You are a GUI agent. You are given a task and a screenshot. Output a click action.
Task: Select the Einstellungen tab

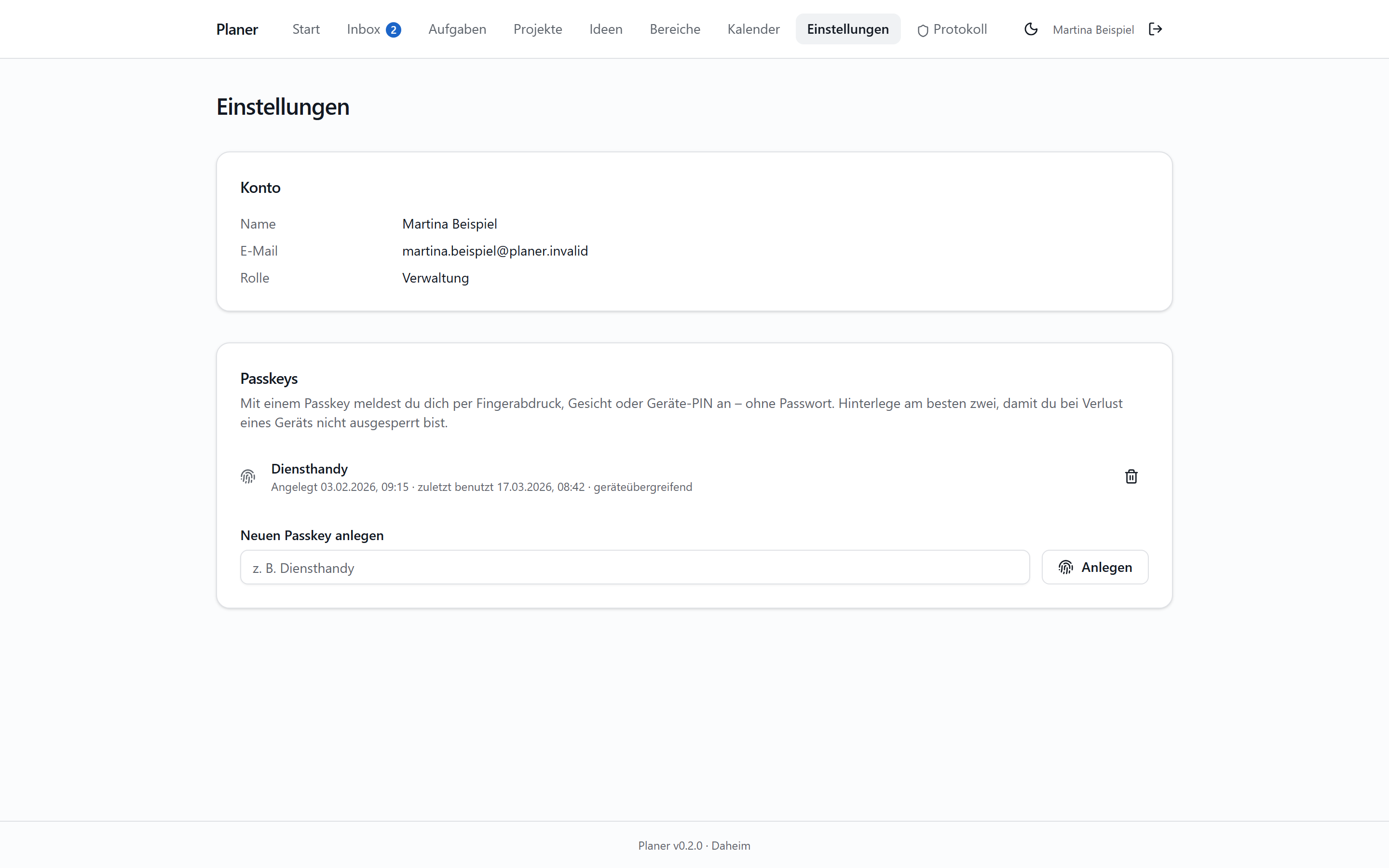848,29
